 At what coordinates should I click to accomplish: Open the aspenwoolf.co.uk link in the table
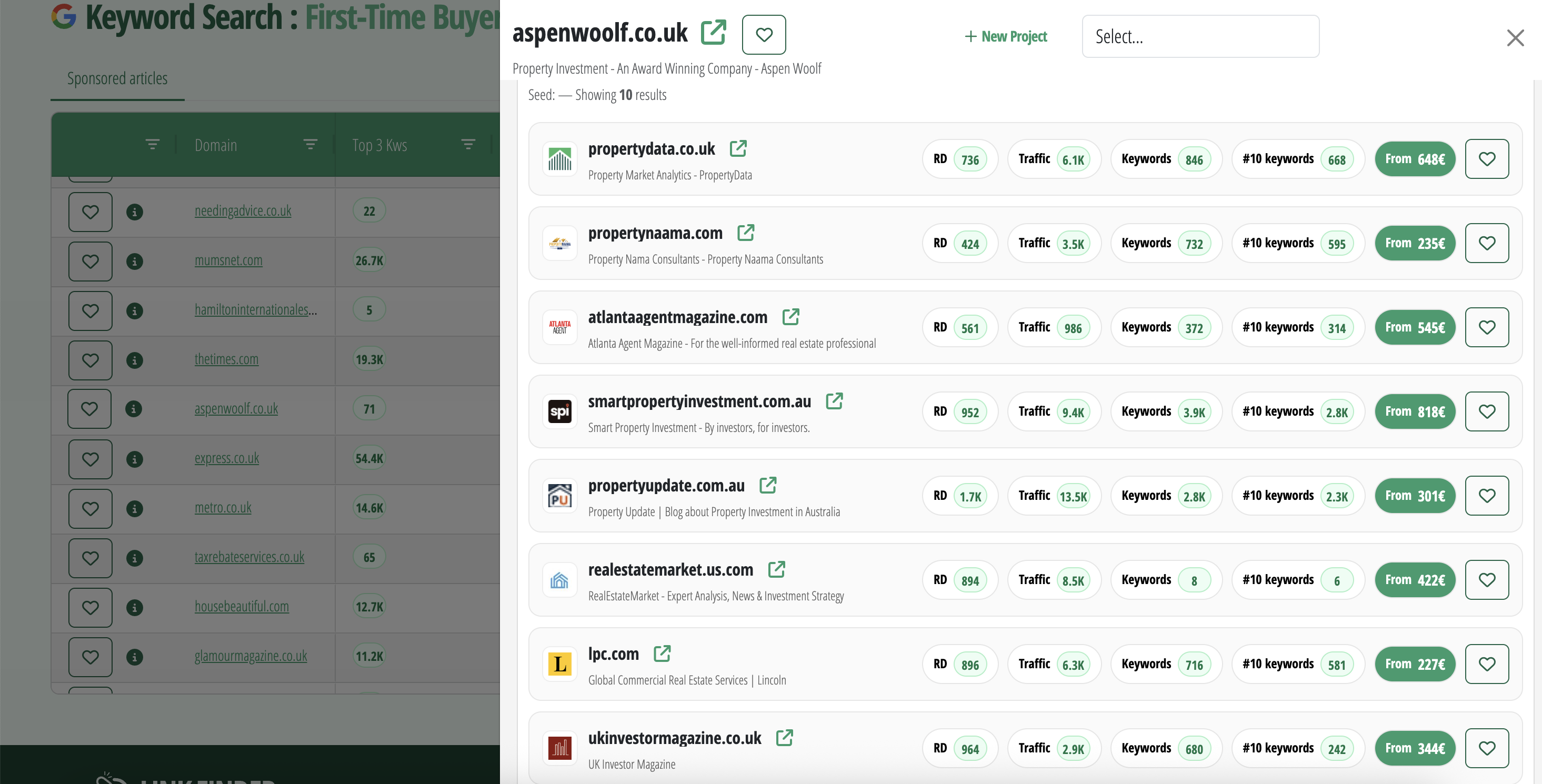236,409
